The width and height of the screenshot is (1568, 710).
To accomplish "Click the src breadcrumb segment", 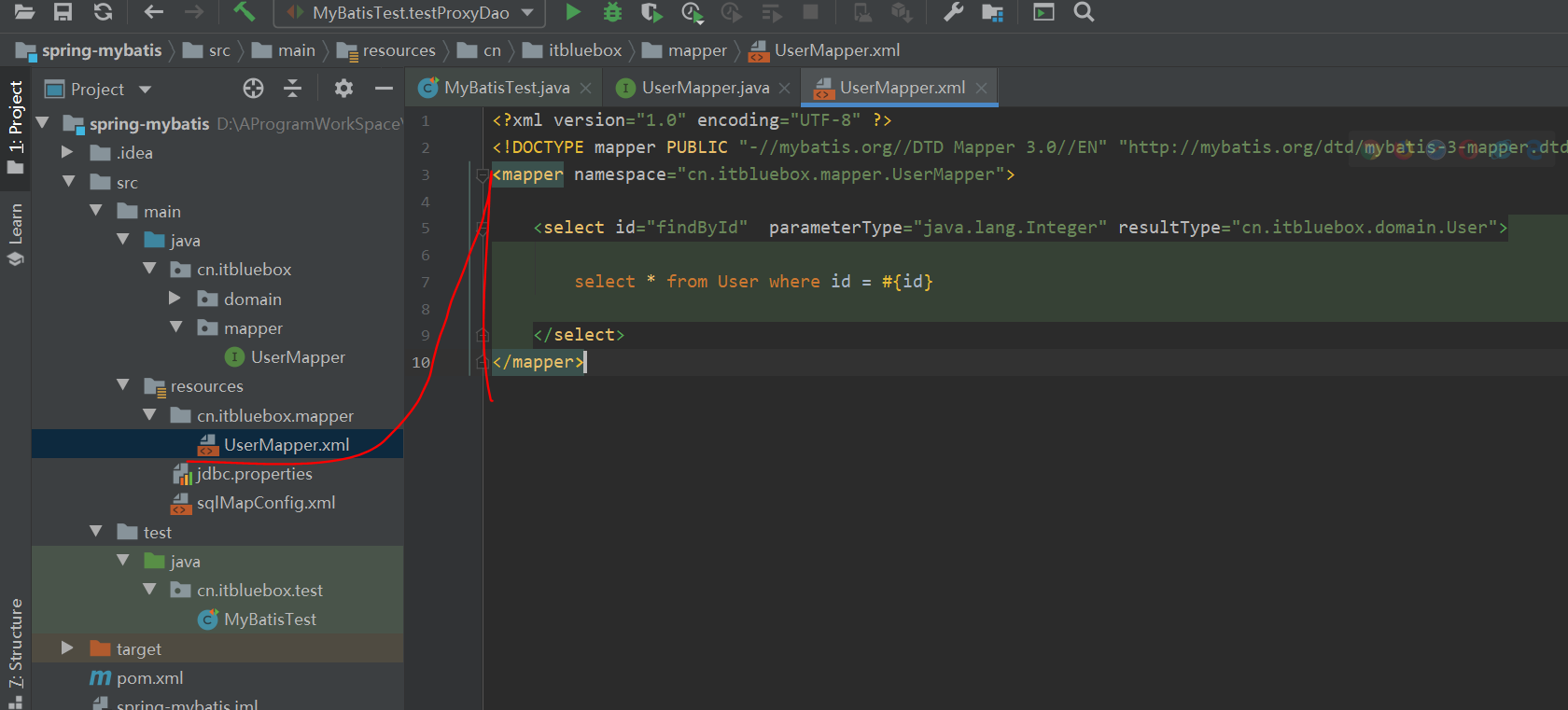I will (207, 50).
